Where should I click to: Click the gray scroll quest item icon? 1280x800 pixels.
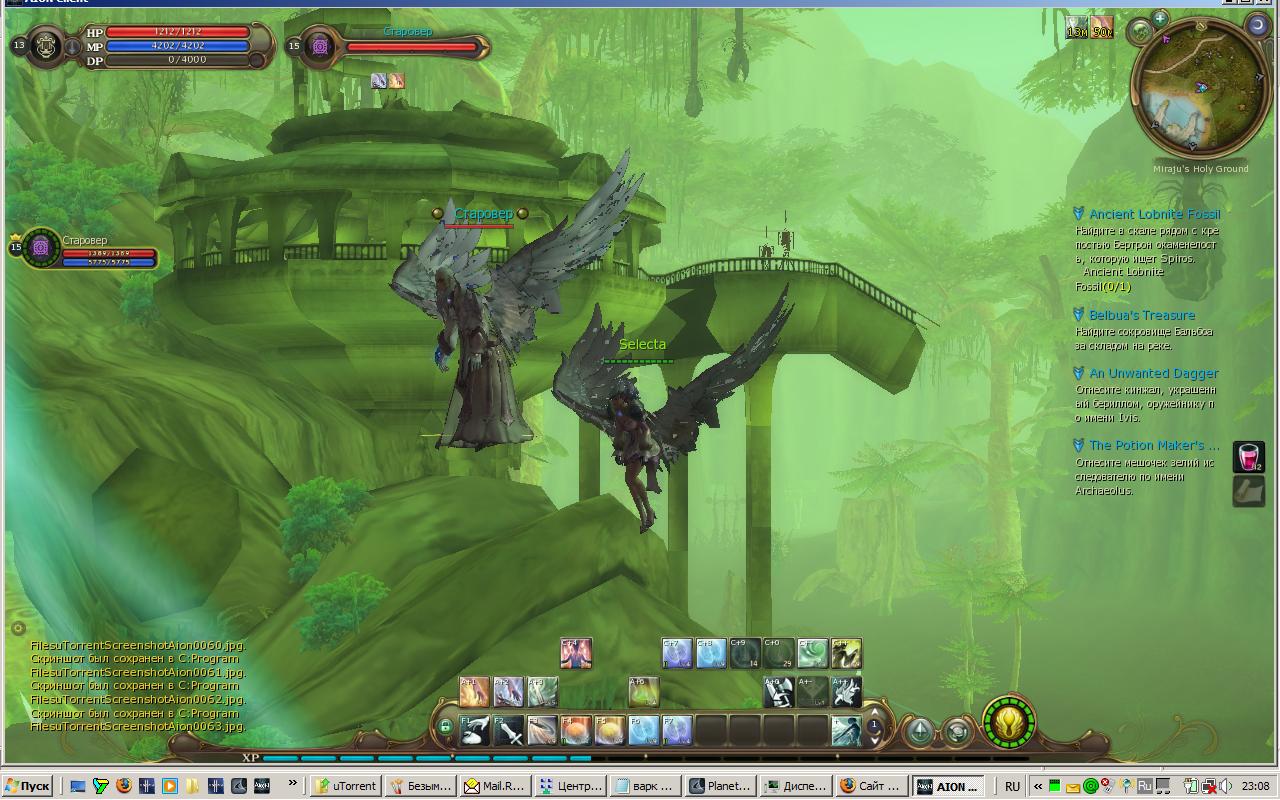coord(1248,491)
